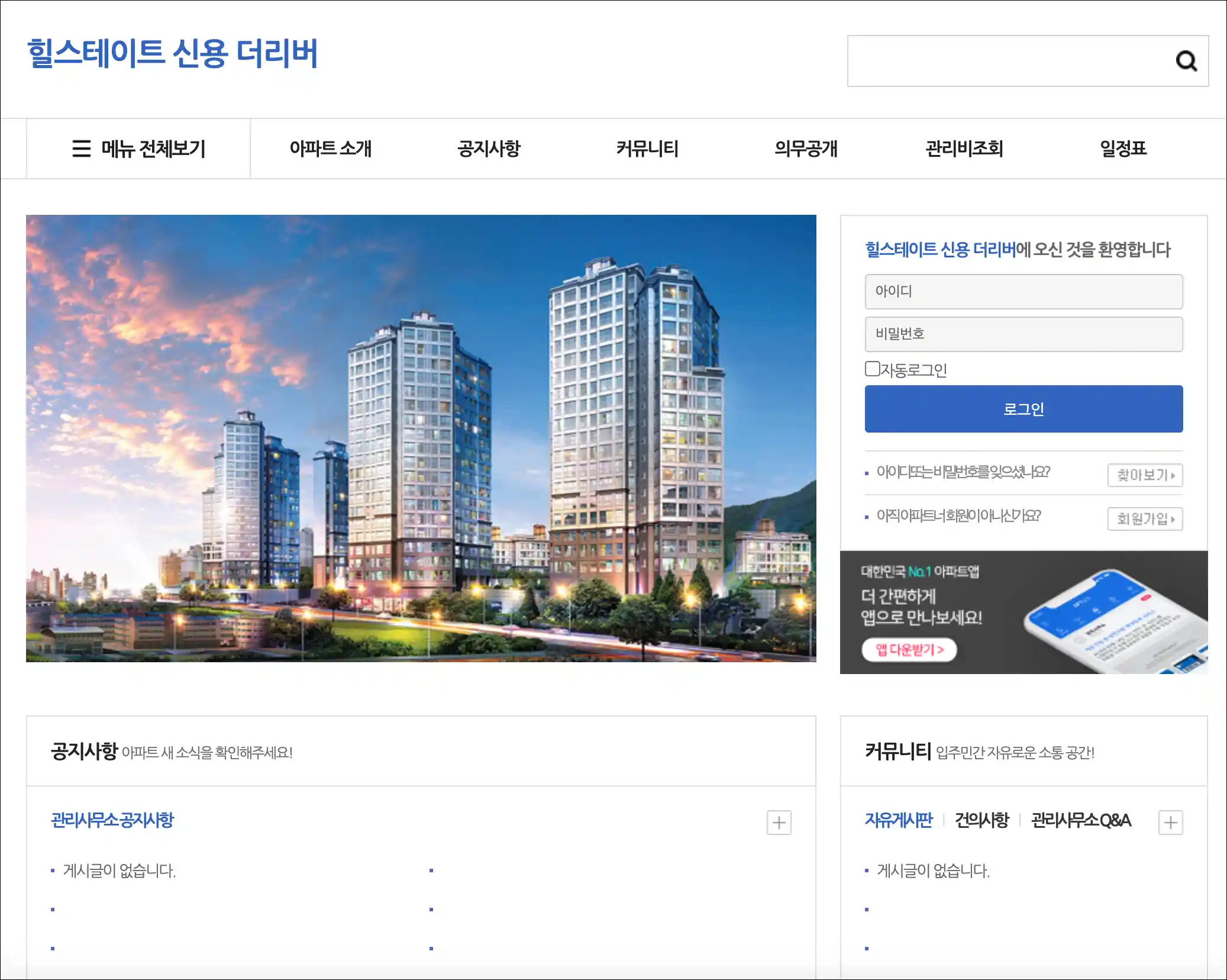Open the 커뮤니티 menu
The height and width of the screenshot is (980, 1227).
click(x=647, y=149)
